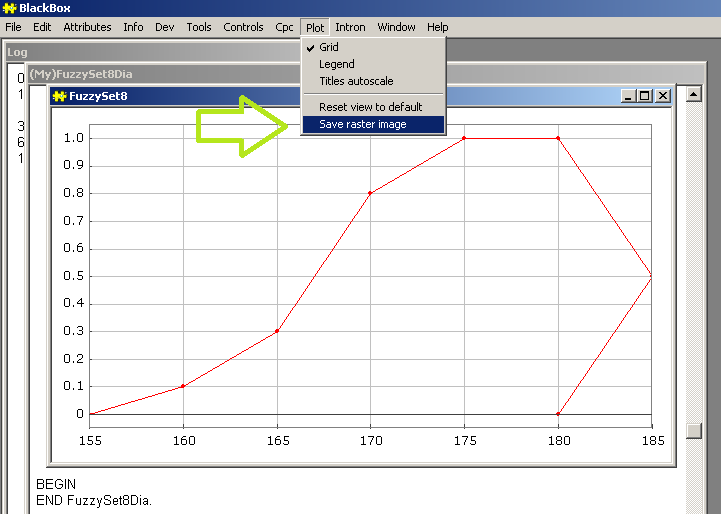Open the Attributes menu
Image resolution: width=721 pixels, height=514 pixels.
87,27
